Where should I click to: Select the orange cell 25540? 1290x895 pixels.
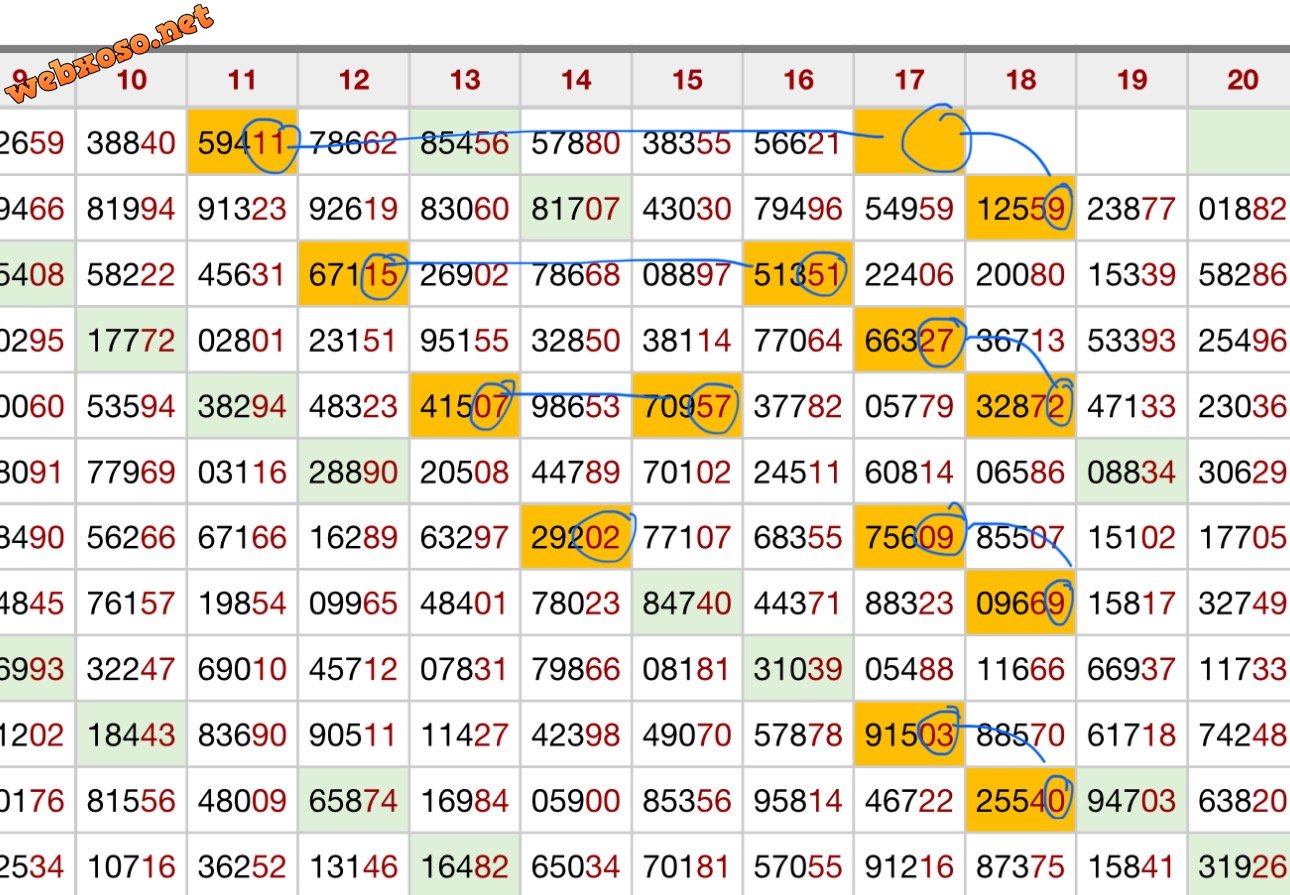pos(1019,800)
